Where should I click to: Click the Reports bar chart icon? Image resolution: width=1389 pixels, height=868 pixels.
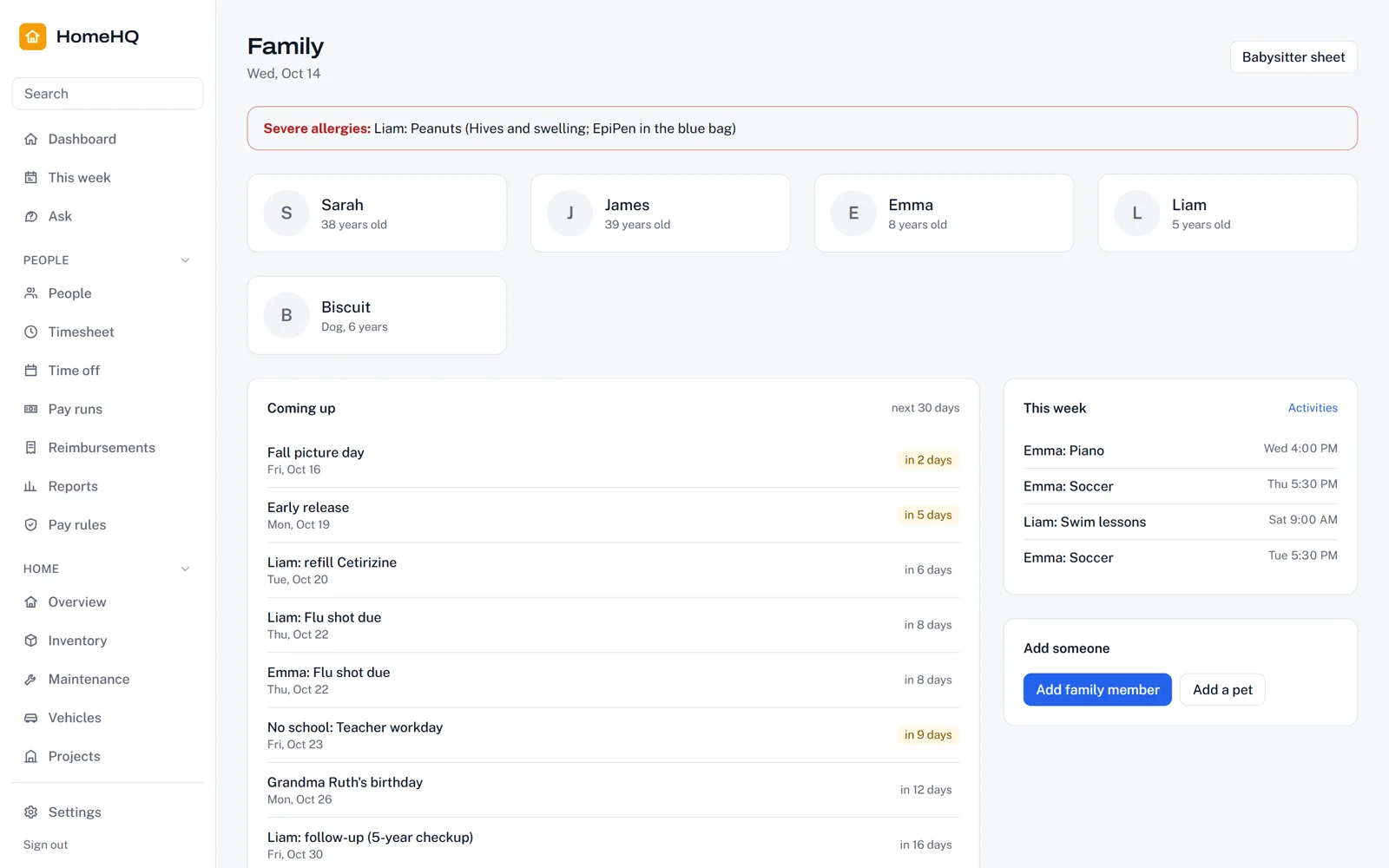[31, 486]
